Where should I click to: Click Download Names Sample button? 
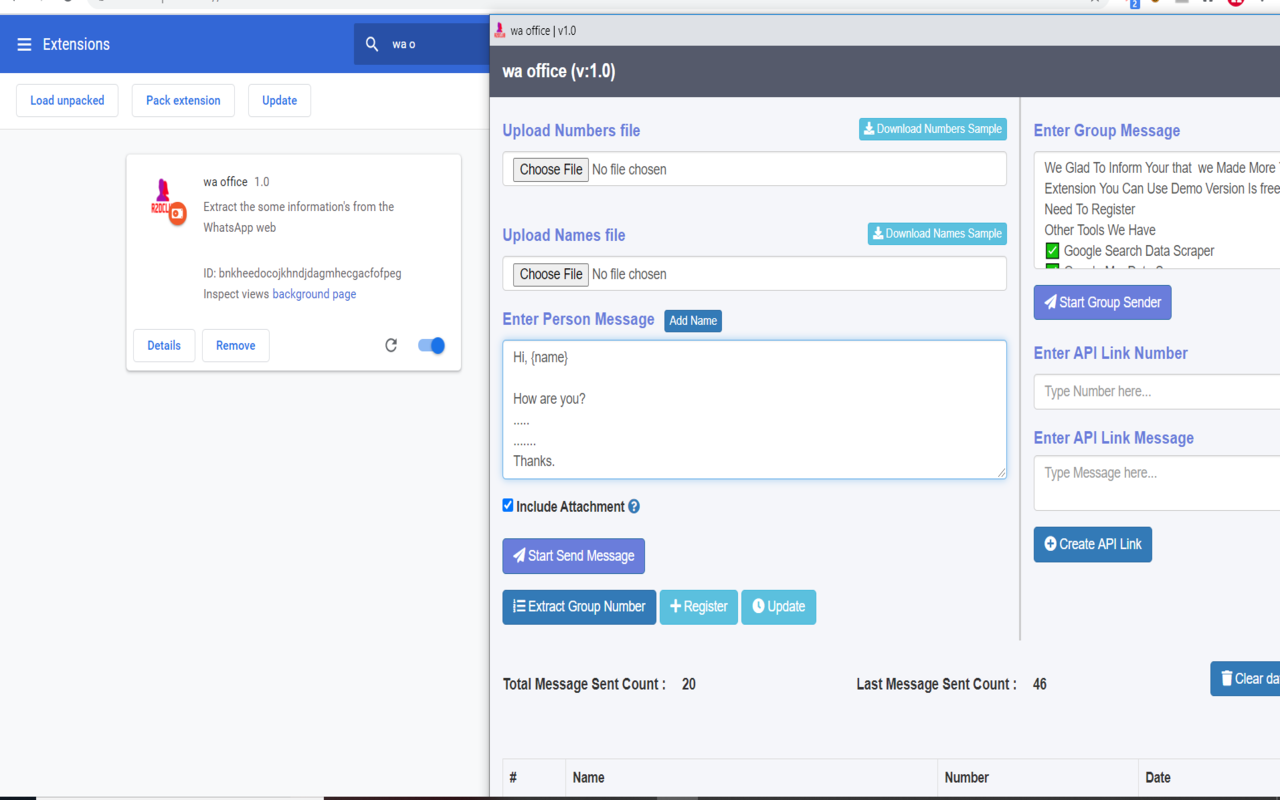(937, 234)
